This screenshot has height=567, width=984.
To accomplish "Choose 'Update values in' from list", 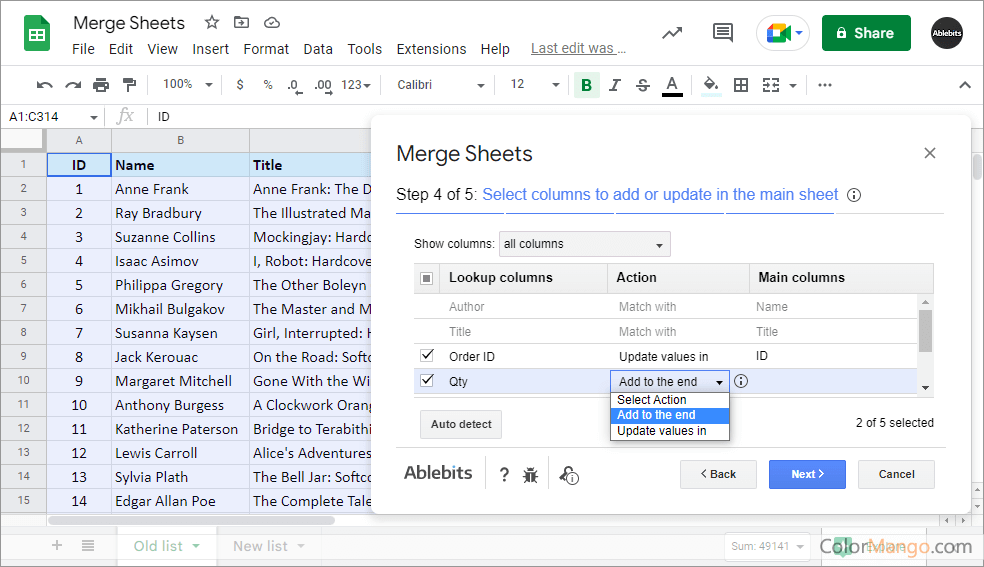I will [x=662, y=431].
